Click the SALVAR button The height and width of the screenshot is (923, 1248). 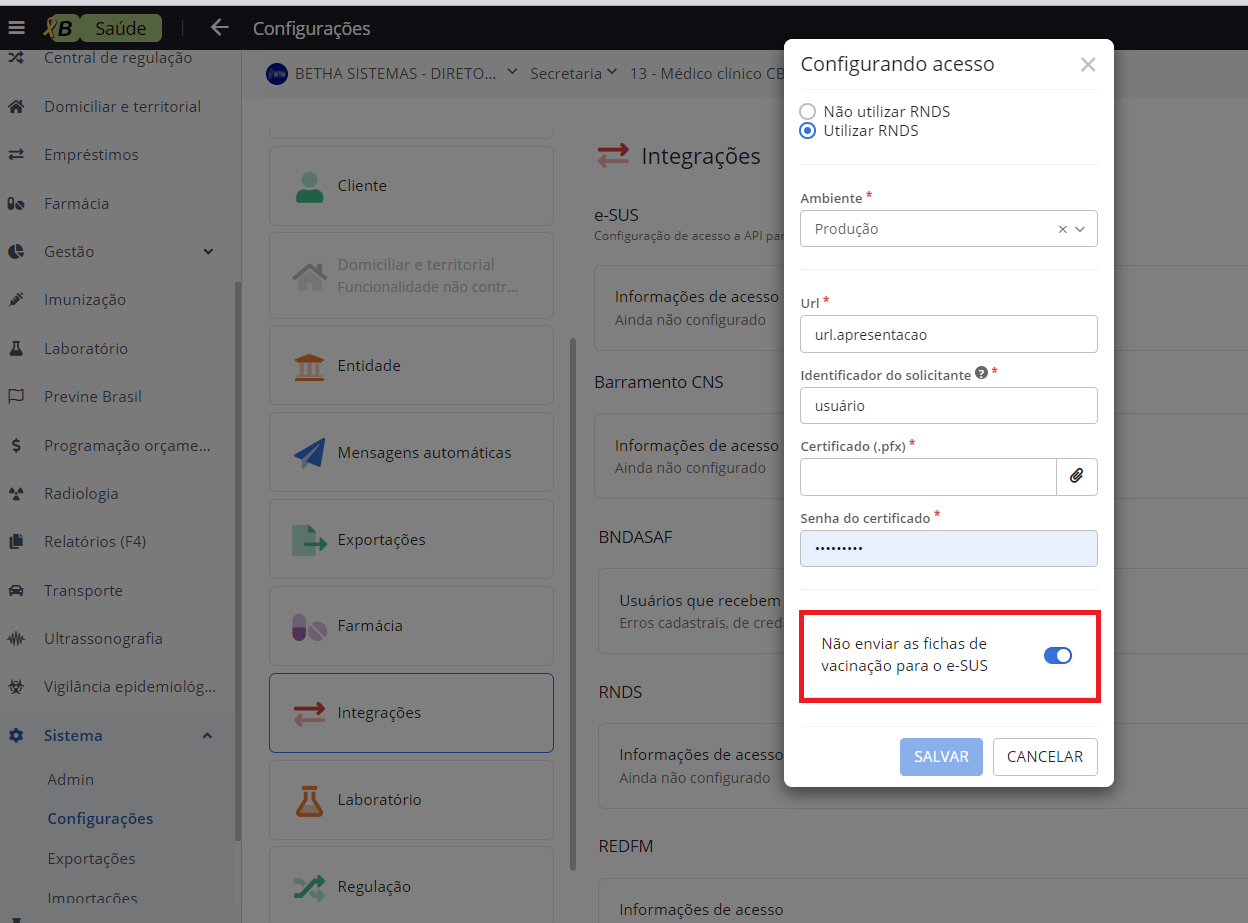coord(941,757)
